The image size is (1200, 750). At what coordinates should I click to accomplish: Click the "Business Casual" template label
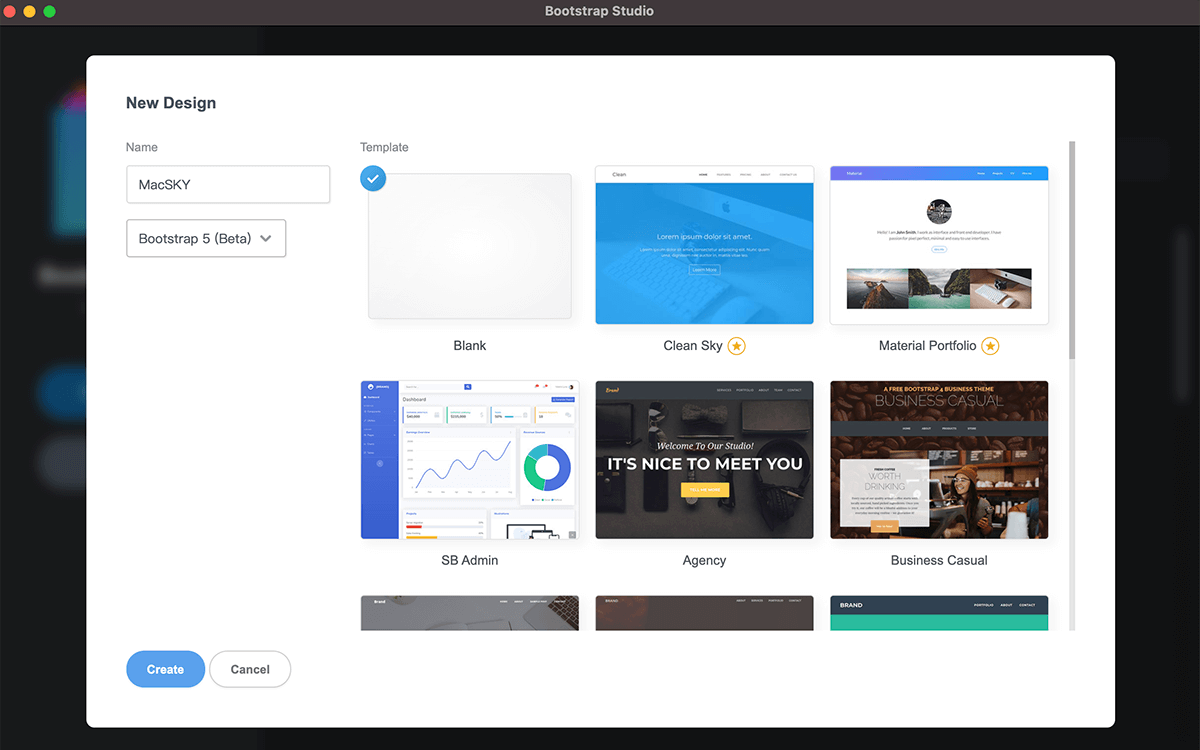click(x=939, y=561)
